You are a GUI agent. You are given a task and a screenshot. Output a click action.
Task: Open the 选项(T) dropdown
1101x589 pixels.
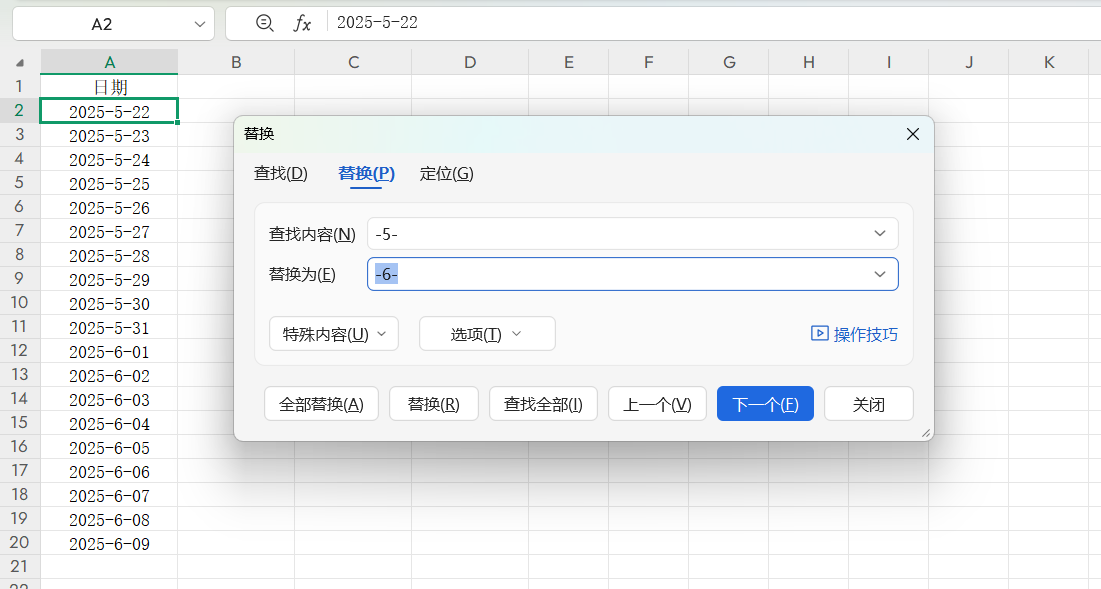(x=487, y=333)
